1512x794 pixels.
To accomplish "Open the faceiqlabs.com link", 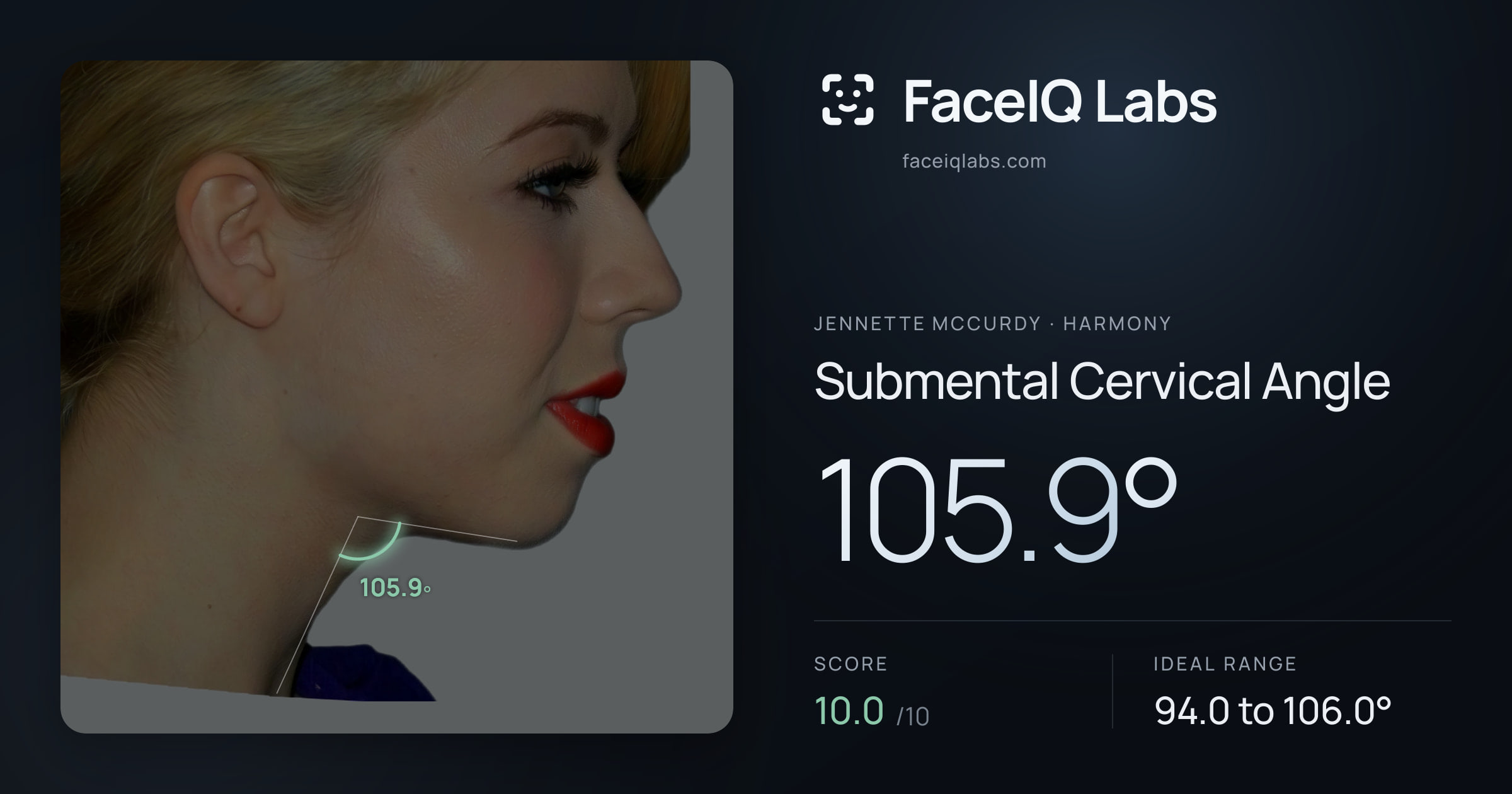I will pos(974,161).
